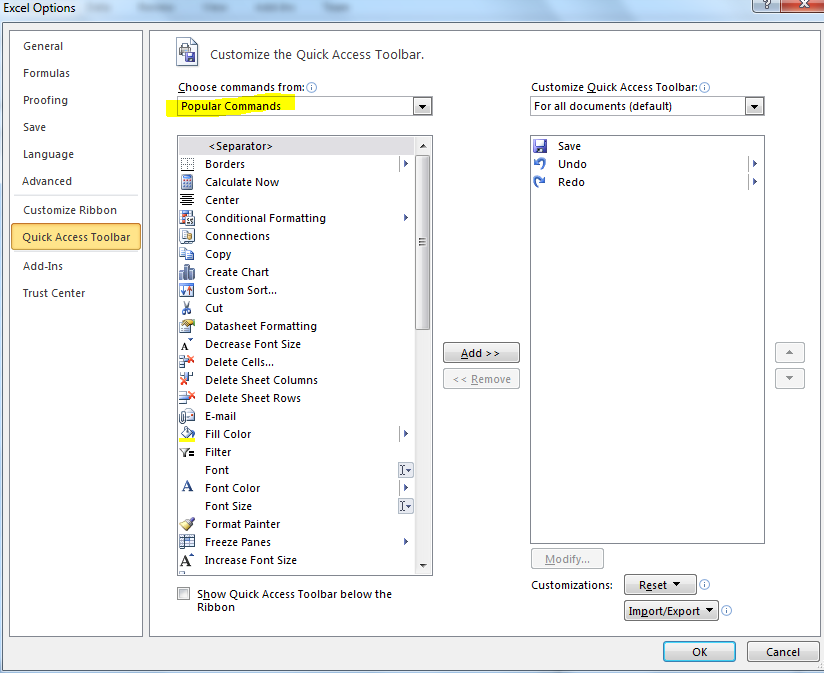Viewport: 824px width, 673px height.
Task: Select the Quick Access Toolbar category
Action: point(76,237)
